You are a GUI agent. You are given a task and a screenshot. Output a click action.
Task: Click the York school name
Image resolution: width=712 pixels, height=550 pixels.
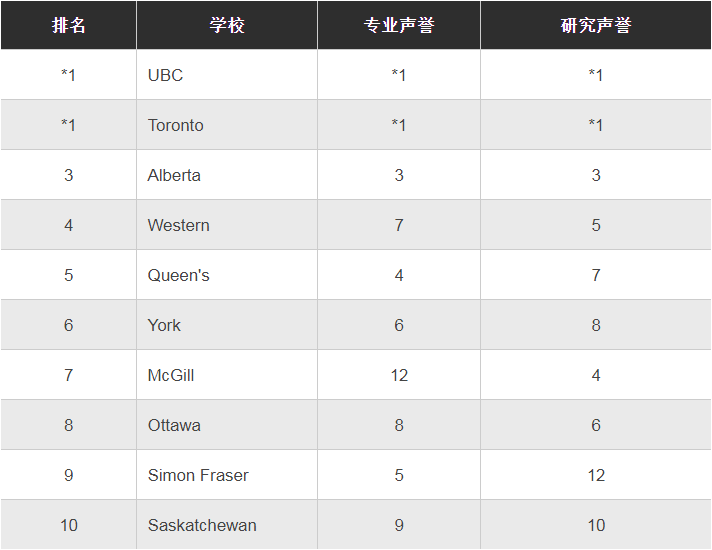[x=164, y=325]
